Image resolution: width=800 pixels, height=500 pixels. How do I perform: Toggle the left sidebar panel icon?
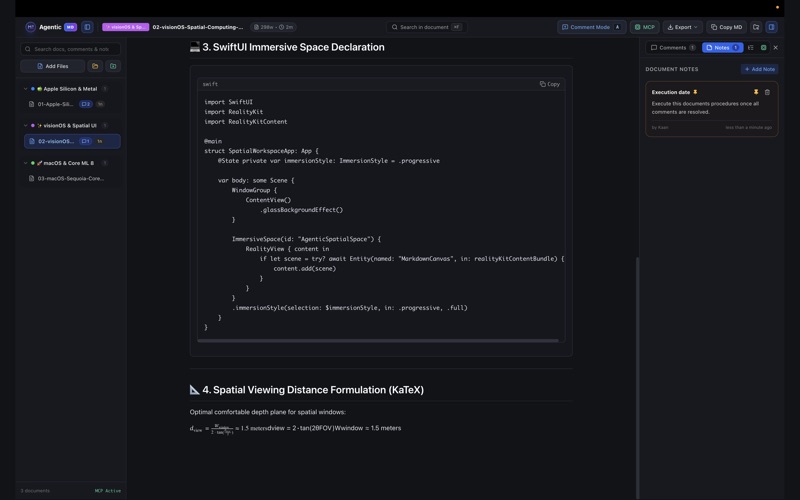click(87, 27)
